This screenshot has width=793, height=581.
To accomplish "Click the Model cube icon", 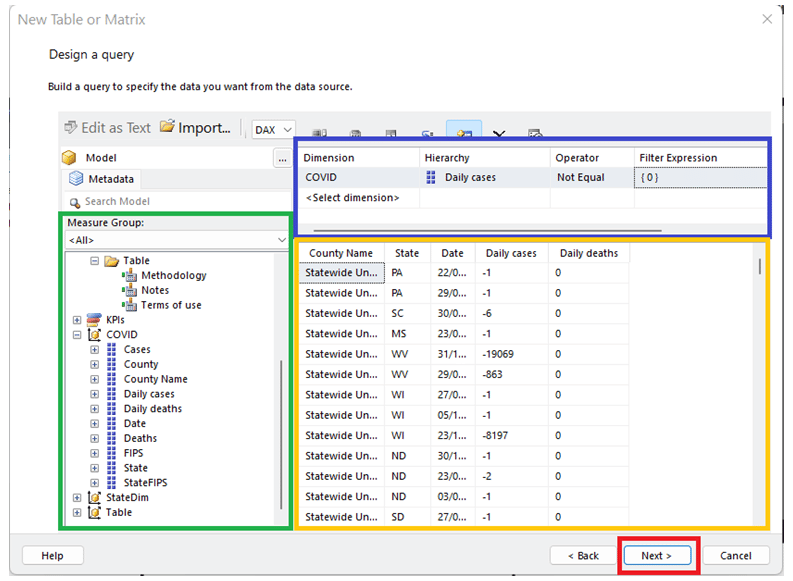I will pos(69,158).
